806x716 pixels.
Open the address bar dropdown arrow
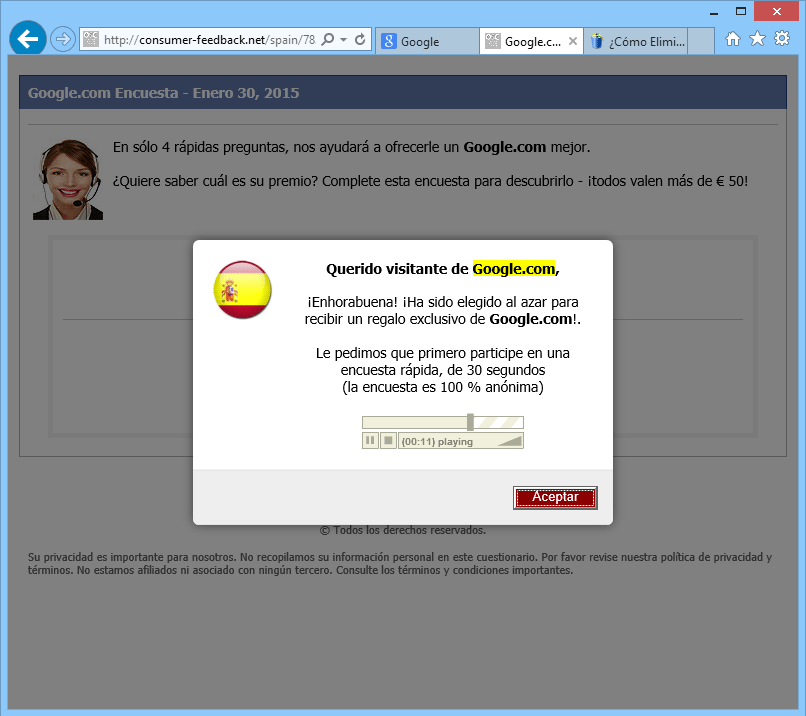coord(343,40)
